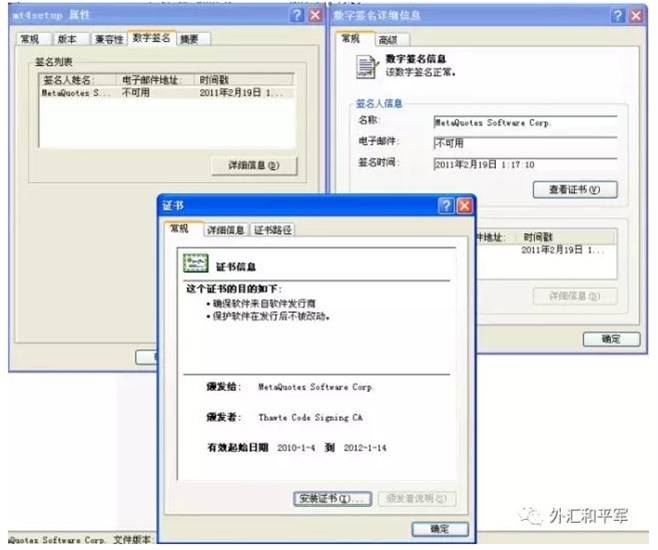Click the green certificate icon beside 证书信息
Screen dimensions: 658x550
[196, 264]
